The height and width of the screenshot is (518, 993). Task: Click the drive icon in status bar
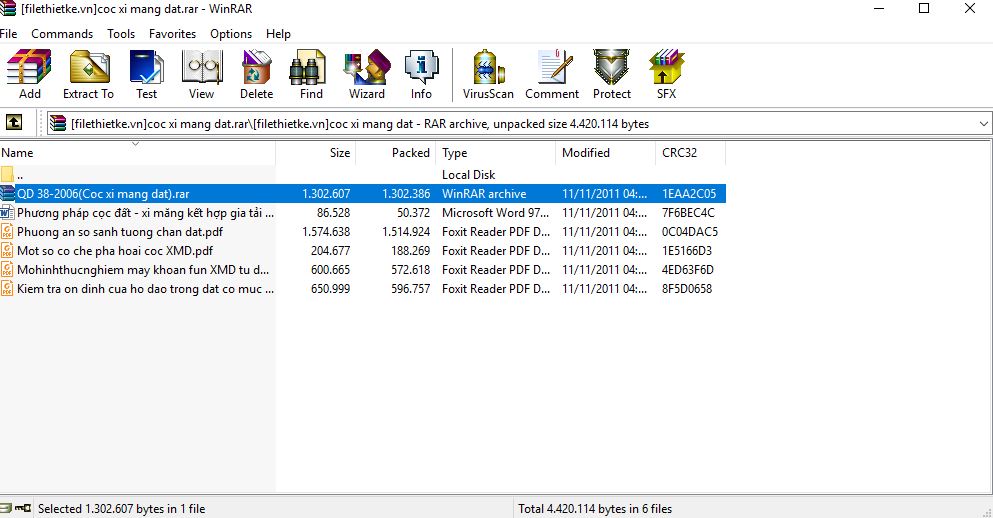tap(6, 509)
